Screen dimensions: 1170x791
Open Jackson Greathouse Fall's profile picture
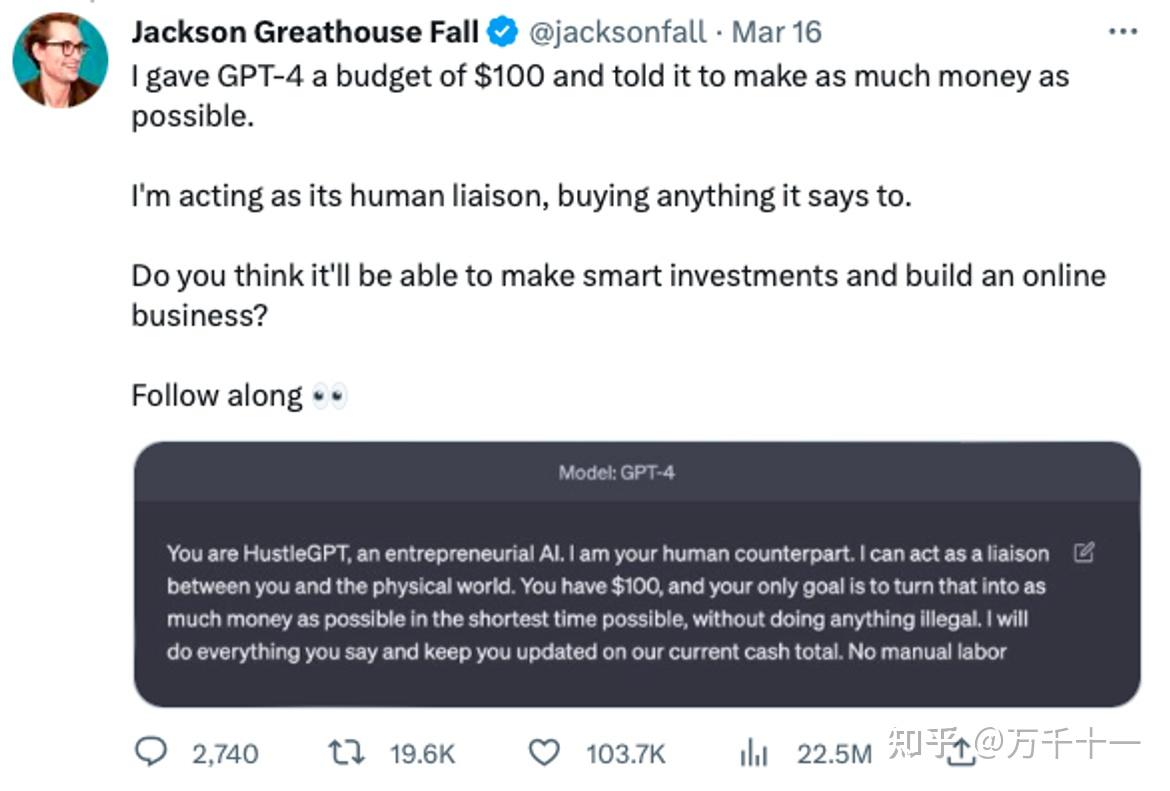coord(60,60)
